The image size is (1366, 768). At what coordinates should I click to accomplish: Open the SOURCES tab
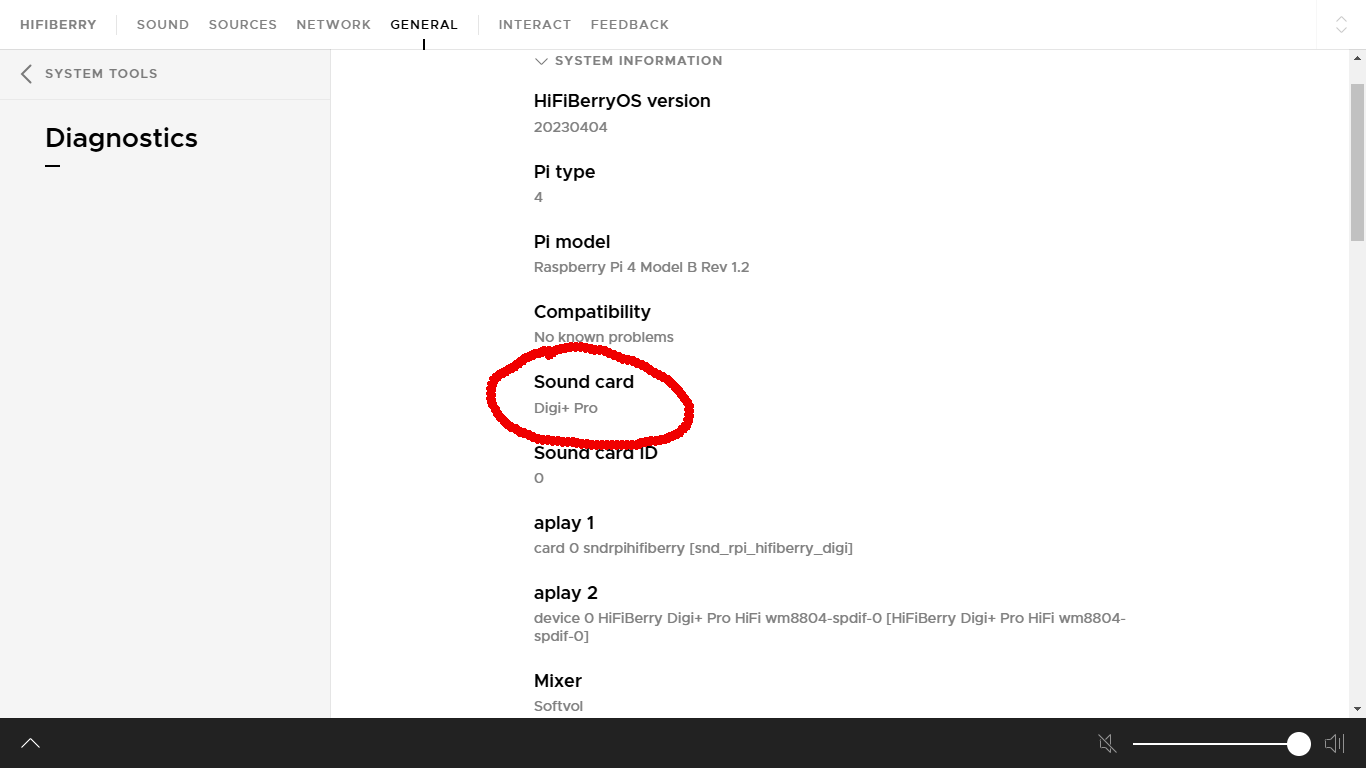pos(242,24)
